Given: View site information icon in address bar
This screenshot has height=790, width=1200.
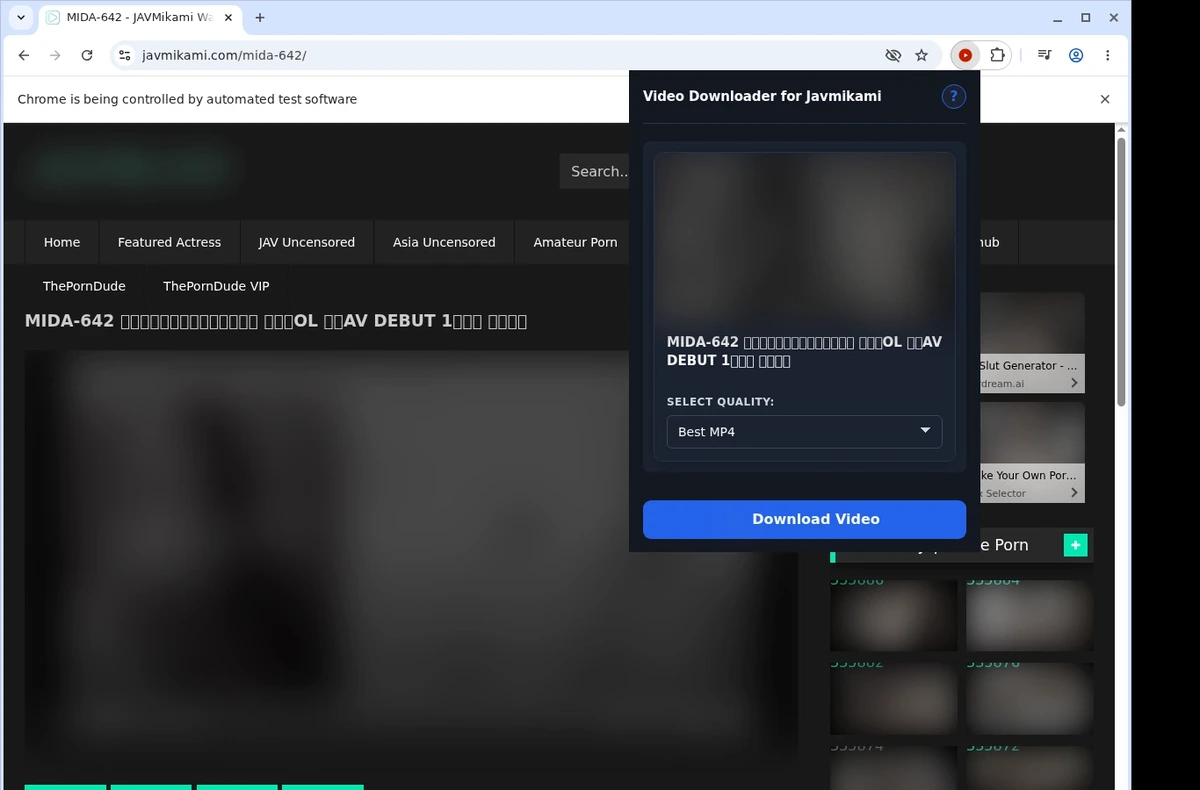Looking at the screenshot, I should pyautogui.click(x=124, y=56).
